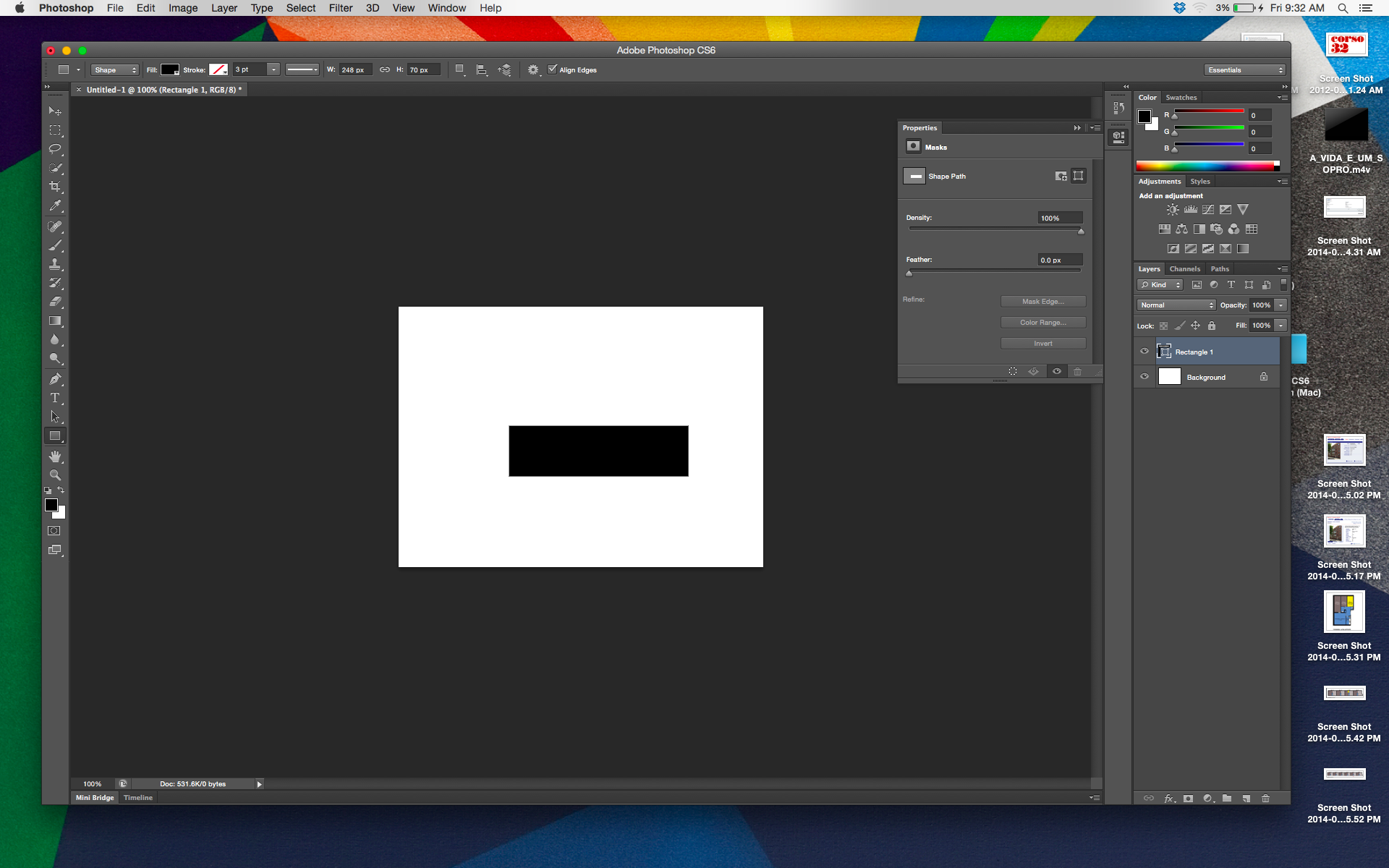The width and height of the screenshot is (1389, 868).
Task: Click the Density value field
Action: (1061, 218)
